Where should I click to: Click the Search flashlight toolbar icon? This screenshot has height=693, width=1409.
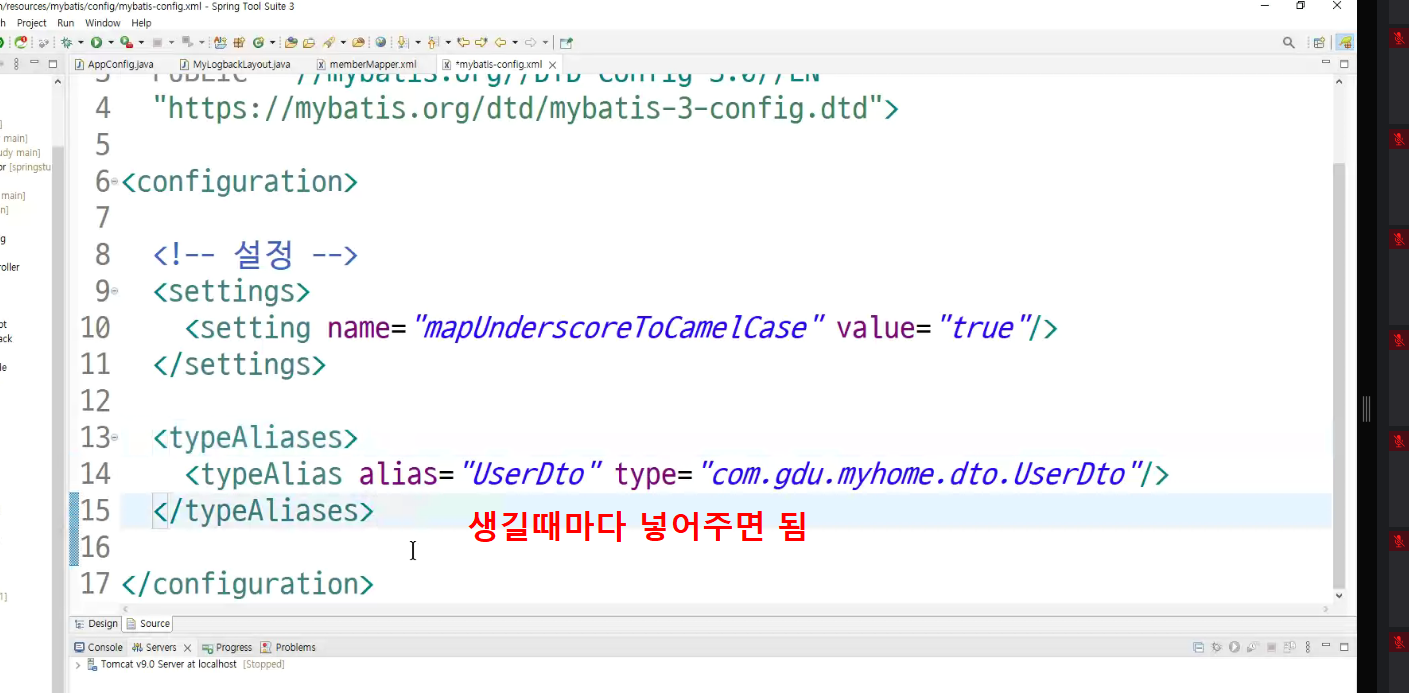pyautogui.click(x=328, y=42)
